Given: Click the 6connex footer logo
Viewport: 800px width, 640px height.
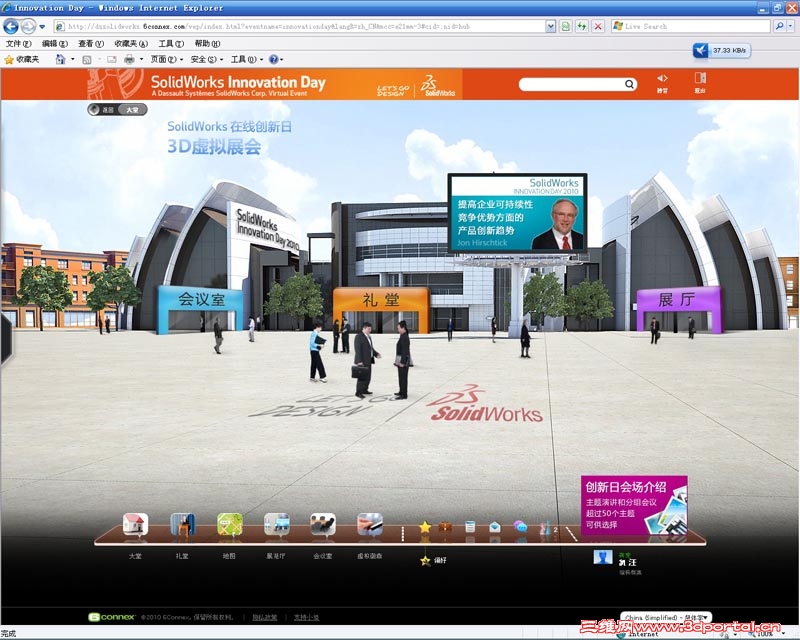Looking at the screenshot, I should pyautogui.click(x=112, y=617).
